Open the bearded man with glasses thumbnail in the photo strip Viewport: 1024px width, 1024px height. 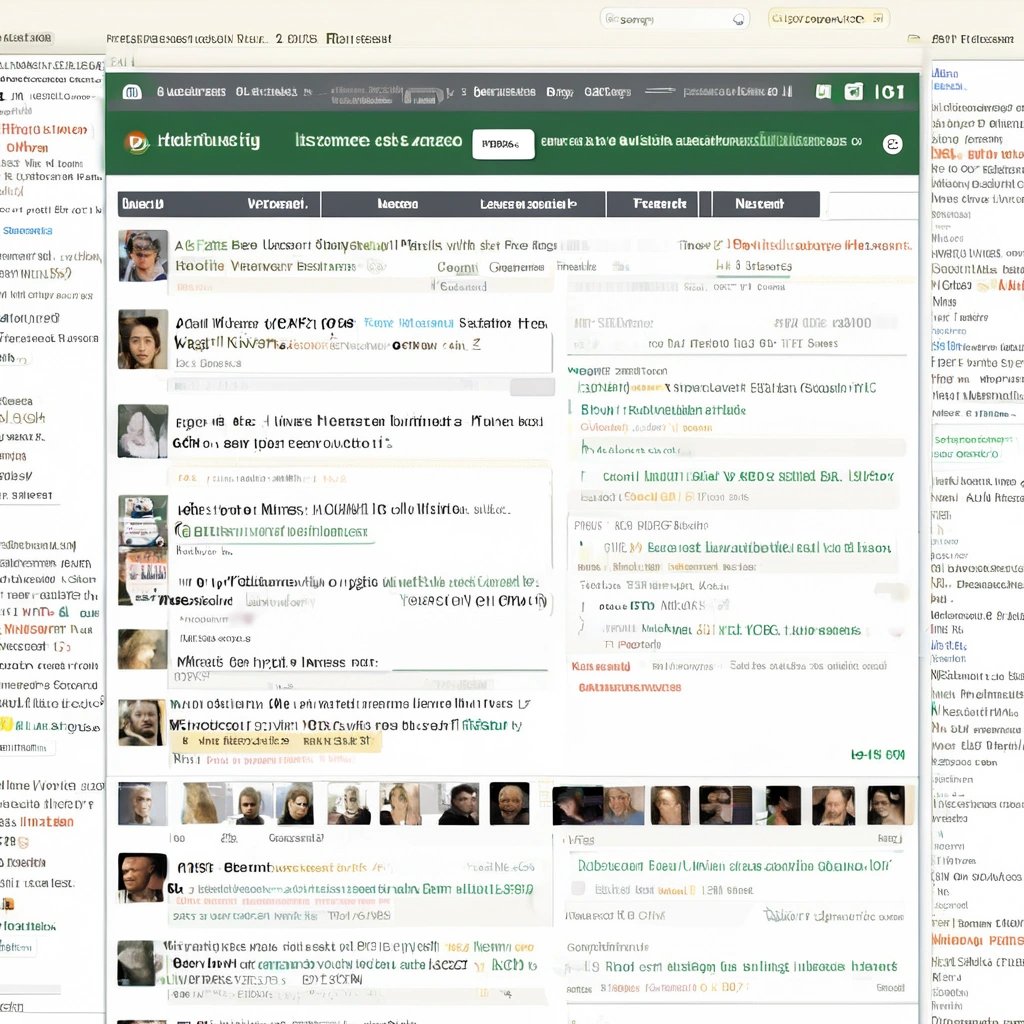click(x=833, y=805)
